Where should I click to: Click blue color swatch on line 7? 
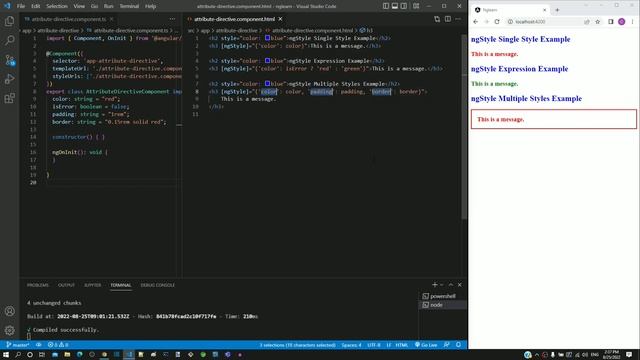(267, 84)
